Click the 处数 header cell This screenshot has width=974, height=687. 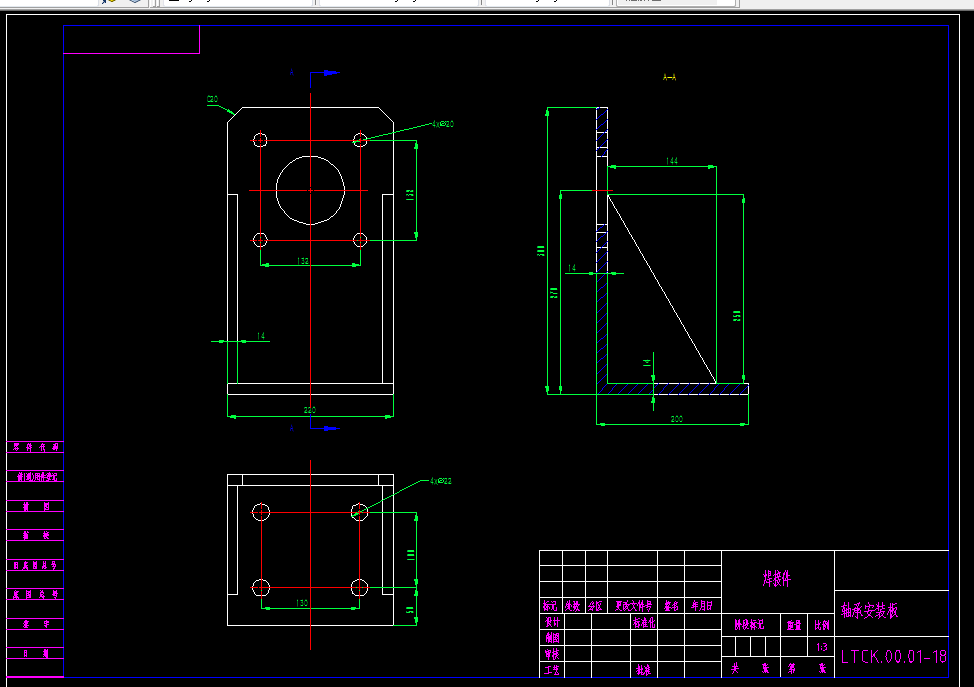tap(572, 606)
